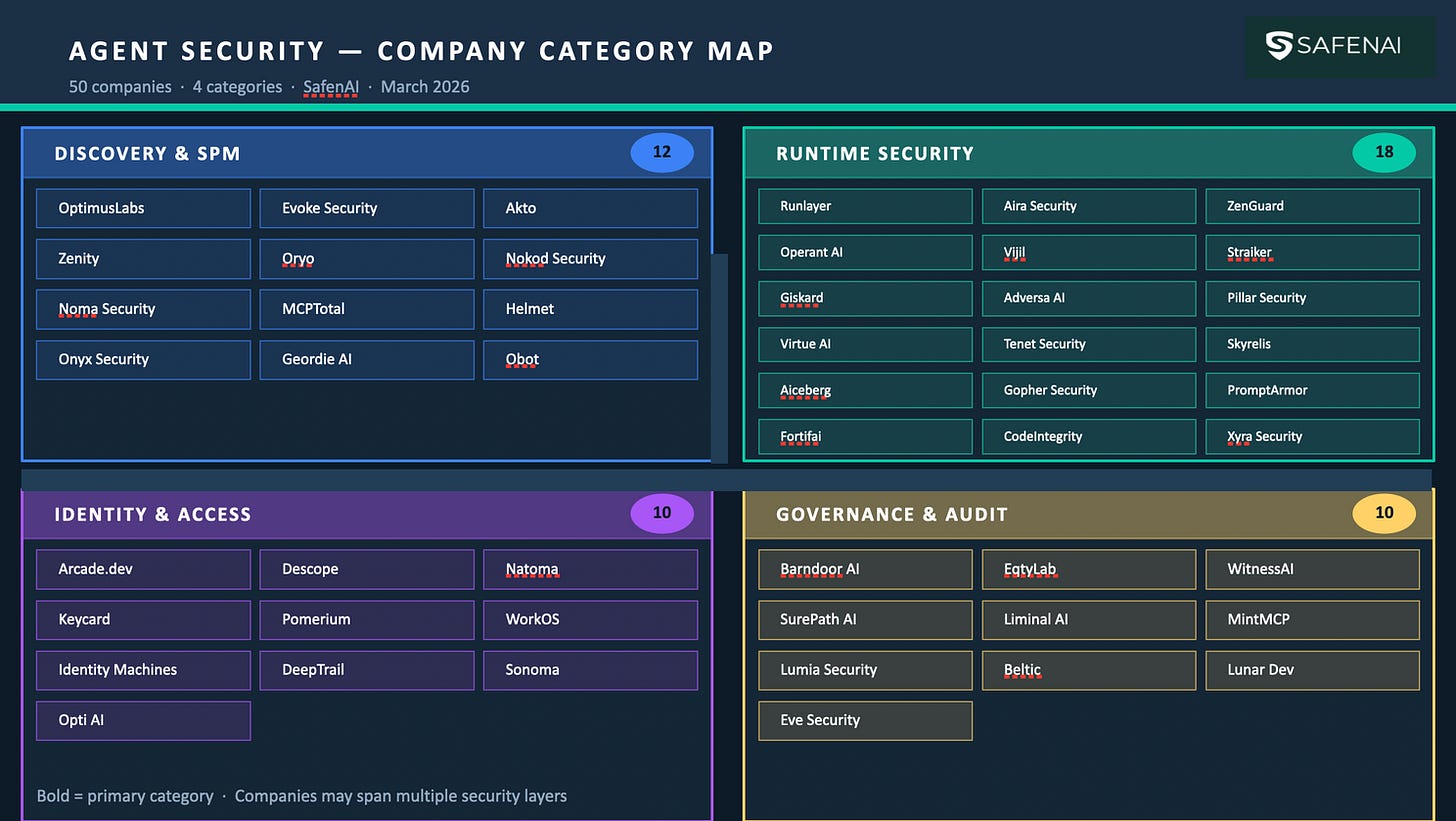Viewport: 1456px width, 821px height.
Task: Pick the WorkOS company cell
Action: [x=590, y=620]
